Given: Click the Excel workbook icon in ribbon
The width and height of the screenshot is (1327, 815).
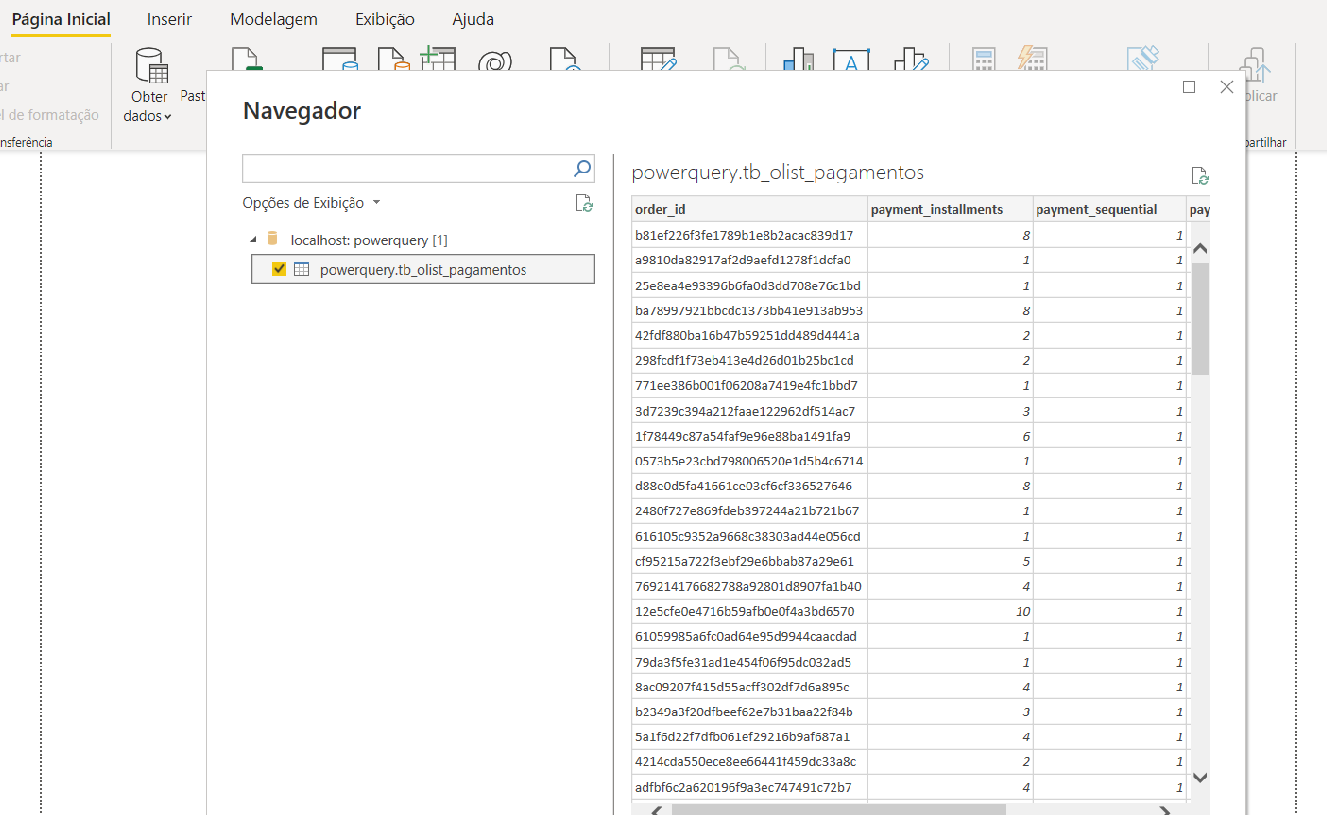Looking at the screenshot, I should 245,59.
